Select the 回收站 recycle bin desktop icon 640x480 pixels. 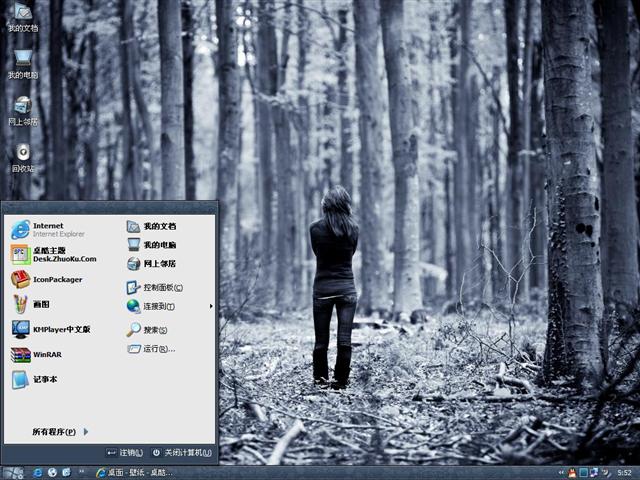pyautogui.click(x=23, y=158)
